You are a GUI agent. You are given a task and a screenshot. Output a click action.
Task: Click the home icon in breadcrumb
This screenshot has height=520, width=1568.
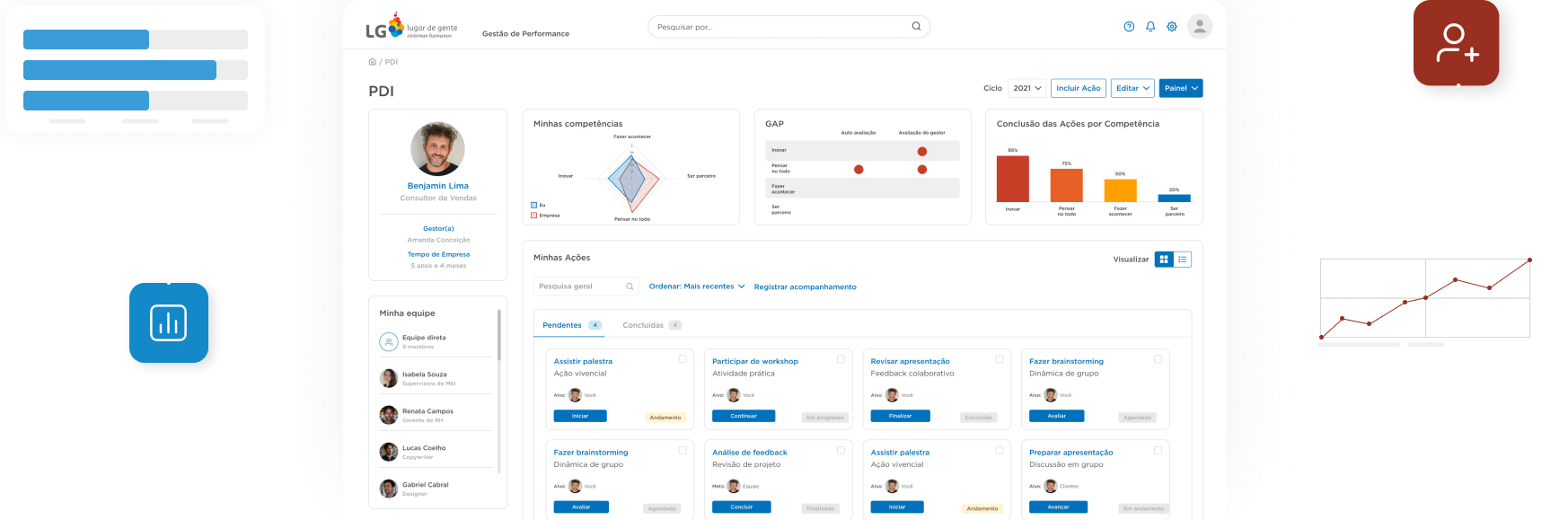tap(373, 62)
